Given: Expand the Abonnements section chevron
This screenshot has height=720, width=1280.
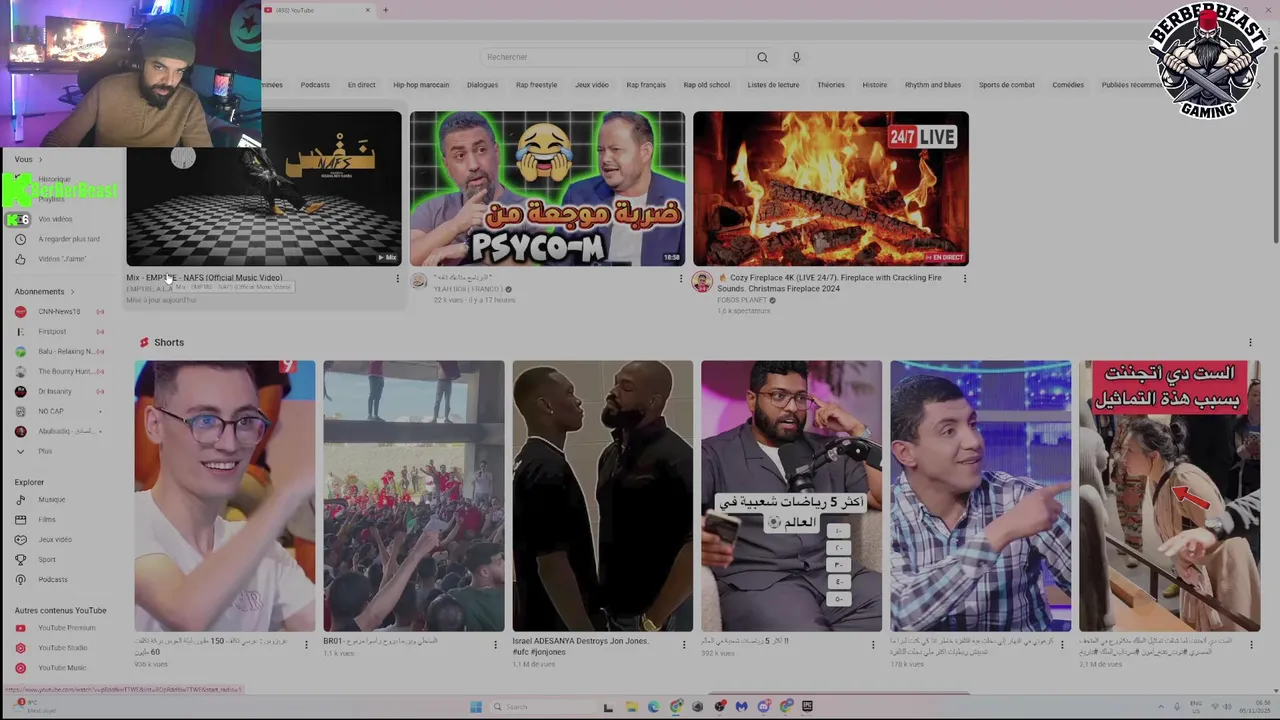Looking at the screenshot, I should pos(72,292).
